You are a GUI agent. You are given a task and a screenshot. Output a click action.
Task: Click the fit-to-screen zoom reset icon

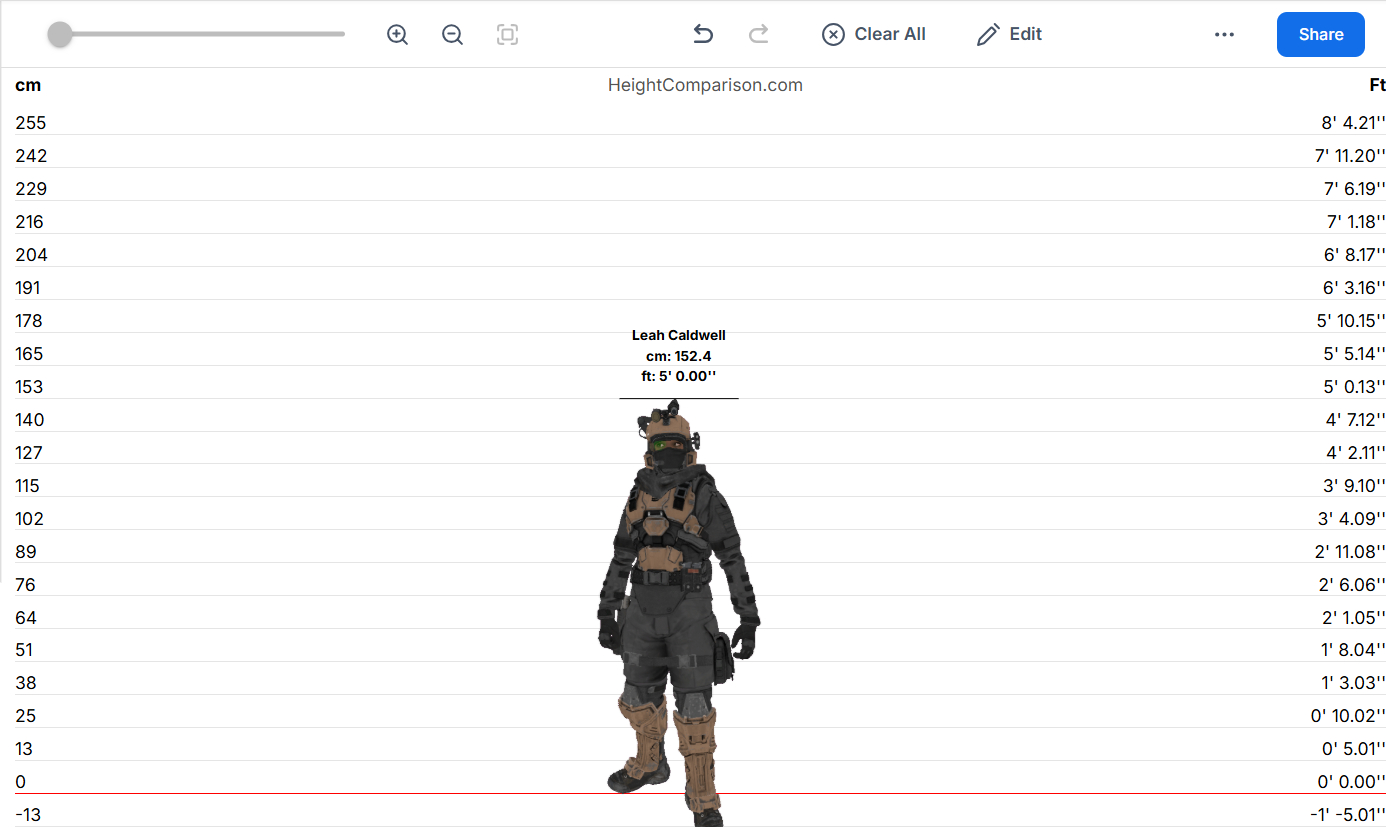click(x=507, y=35)
